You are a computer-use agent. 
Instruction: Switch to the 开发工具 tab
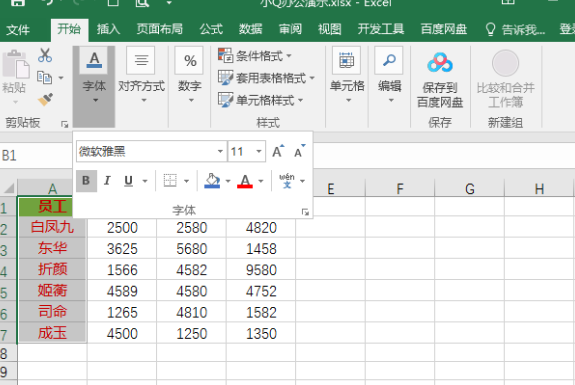pos(381,29)
